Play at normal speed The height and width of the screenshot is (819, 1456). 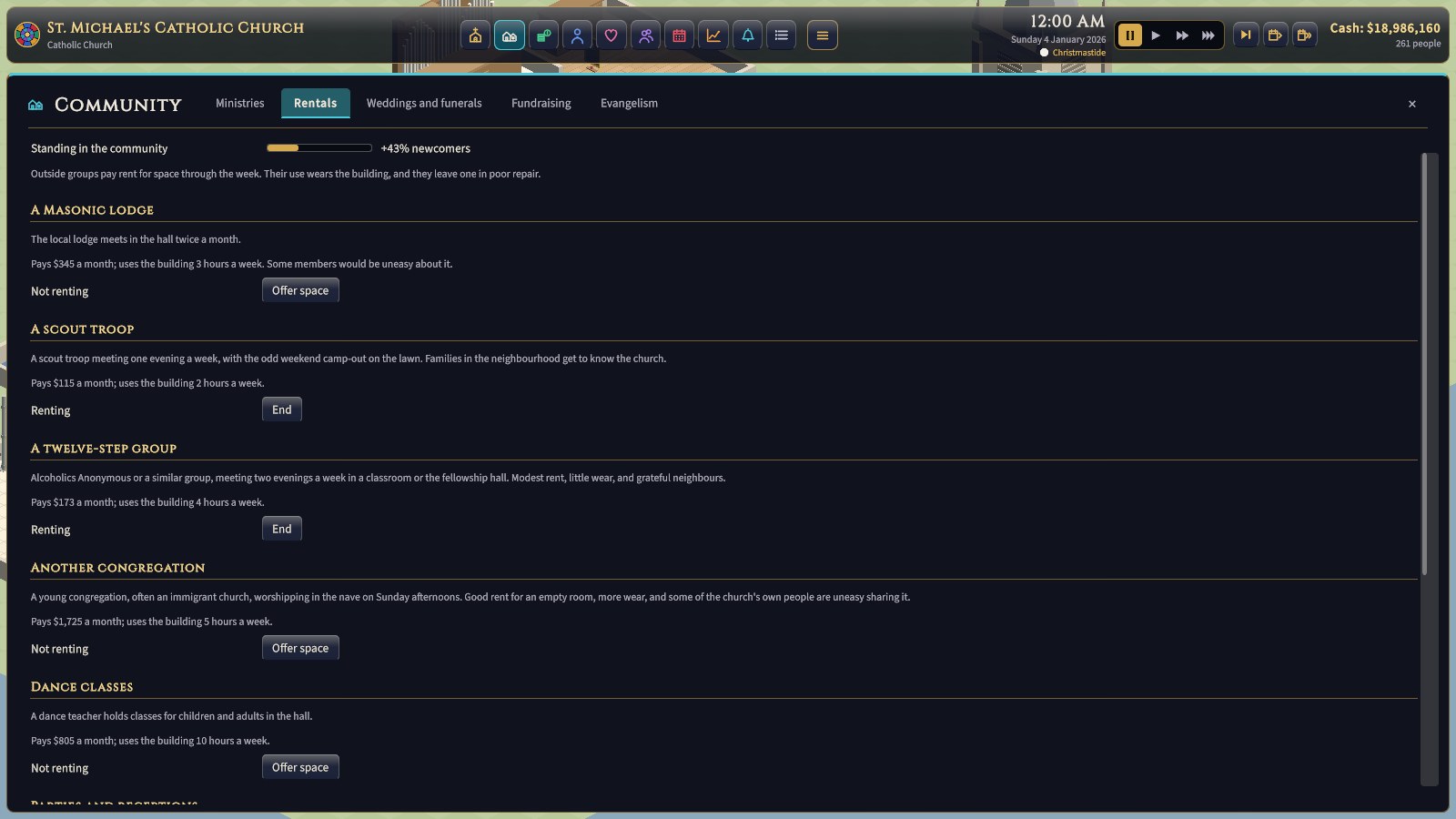coord(1156,35)
